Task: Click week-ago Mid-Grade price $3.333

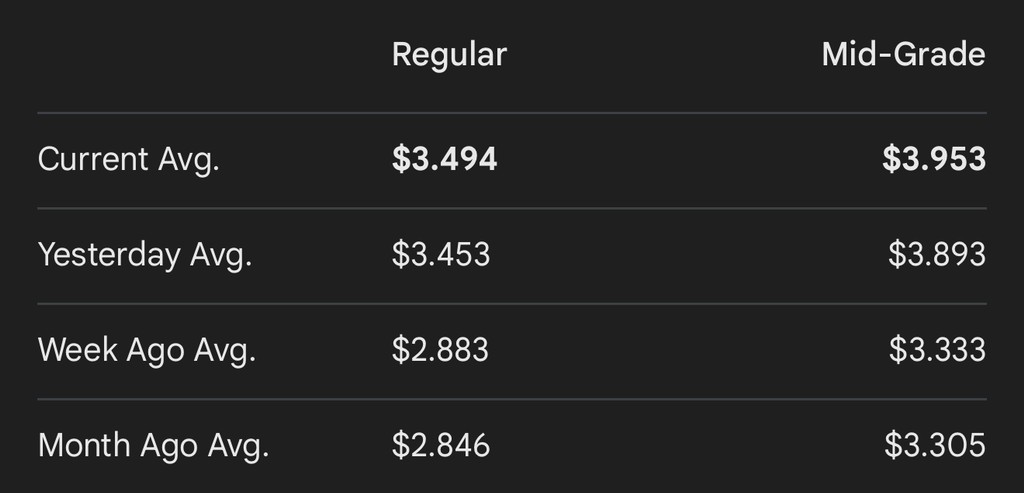Action: click(x=937, y=350)
